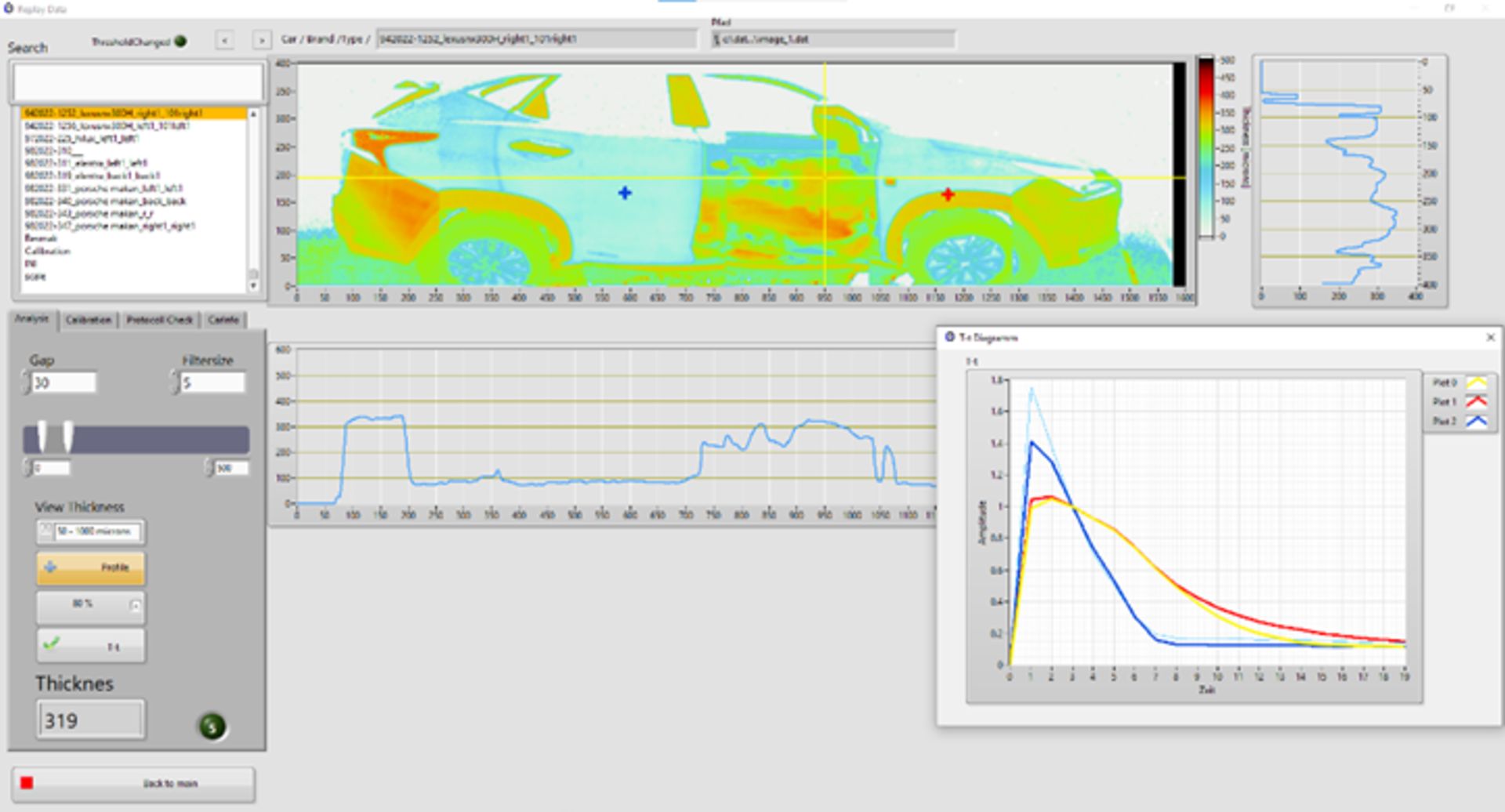
Task: Open the Protocoll Check tab
Action: coord(160,320)
